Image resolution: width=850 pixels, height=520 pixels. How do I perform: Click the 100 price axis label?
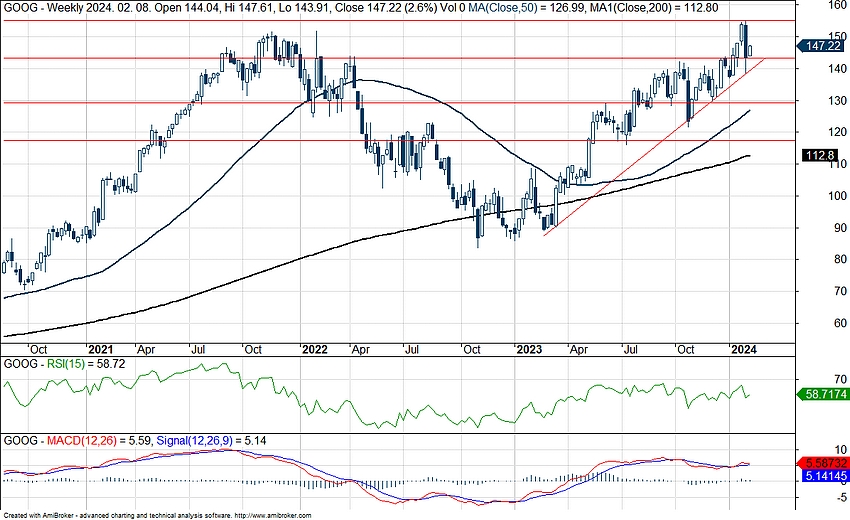tap(838, 196)
